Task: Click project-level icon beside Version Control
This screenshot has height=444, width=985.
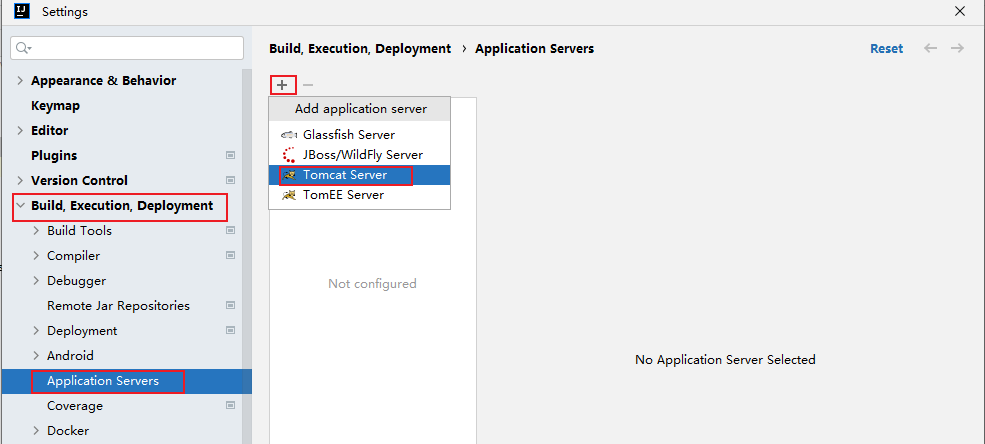Action: tap(231, 180)
